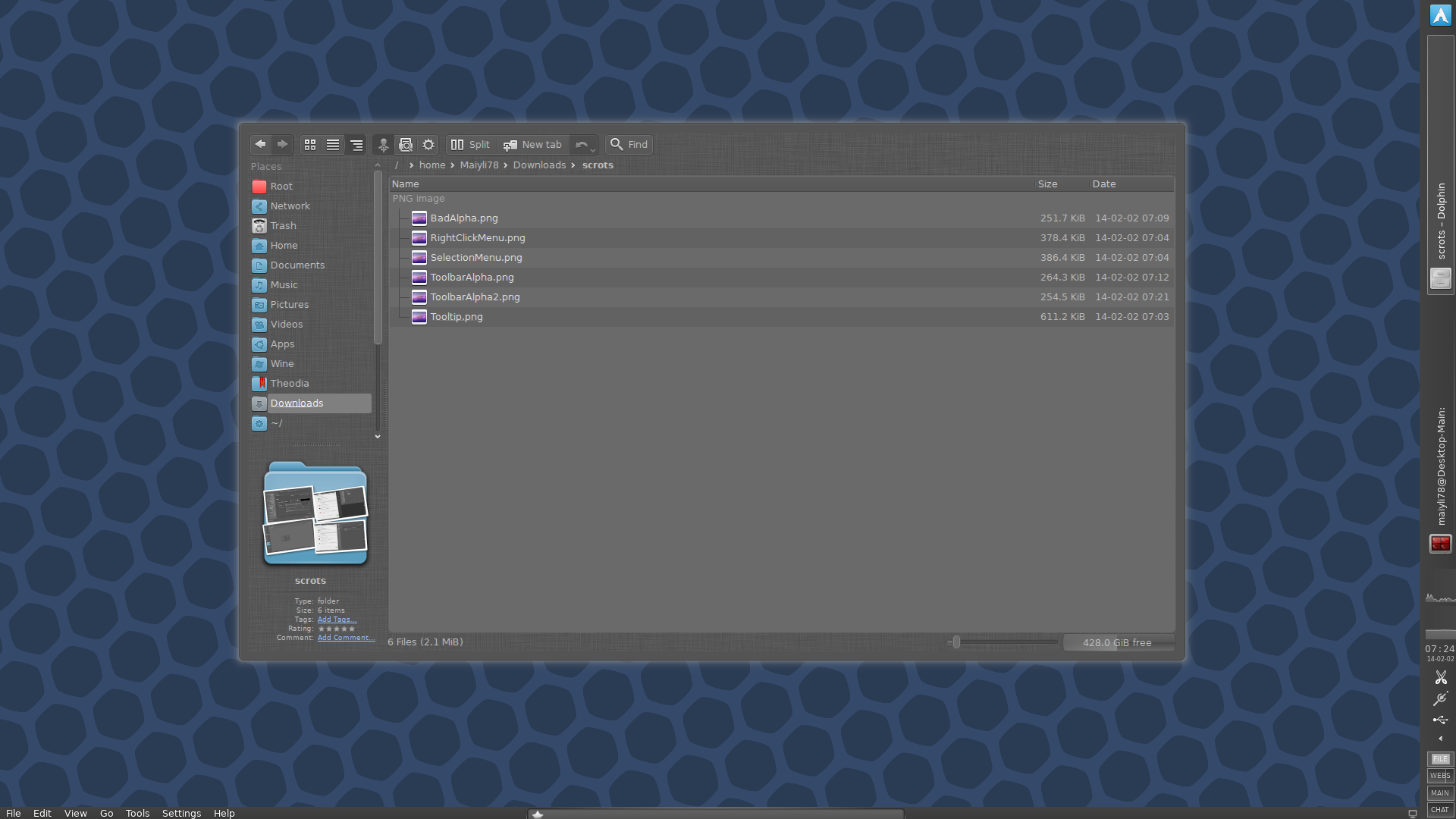Image resolution: width=1456 pixels, height=819 pixels.
Task: Expand chevron after Maiyli78 in breadcrumb
Action: click(505, 165)
